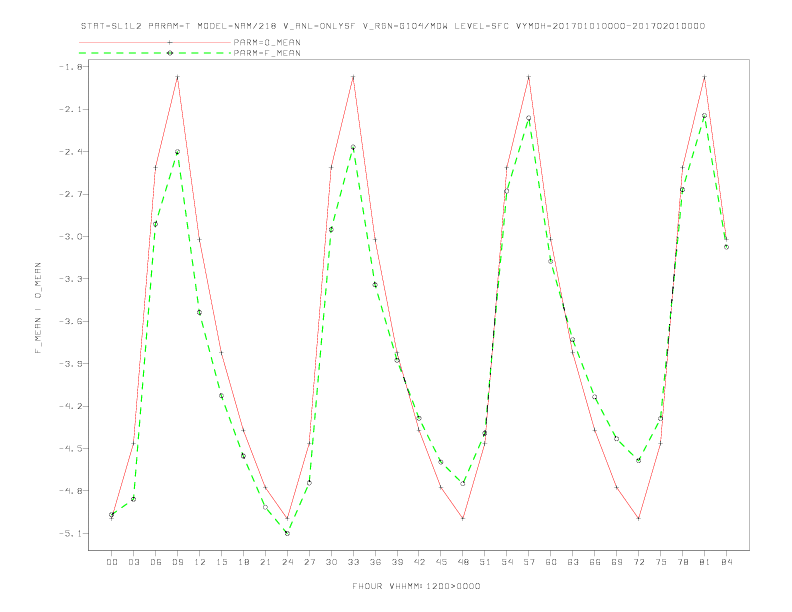Click the x-axis tick label 63

573,562
